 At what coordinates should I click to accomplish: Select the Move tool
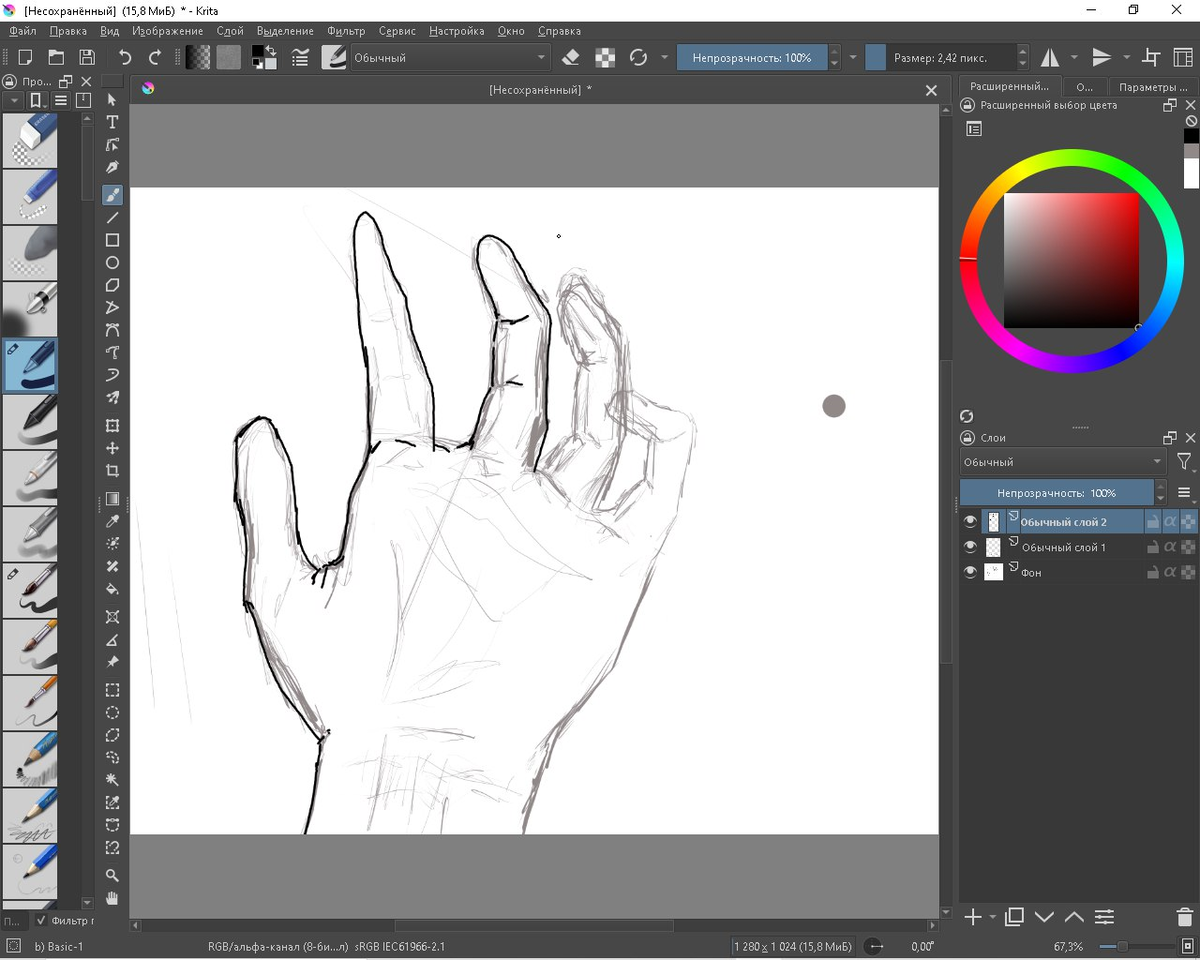pyautogui.click(x=113, y=448)
